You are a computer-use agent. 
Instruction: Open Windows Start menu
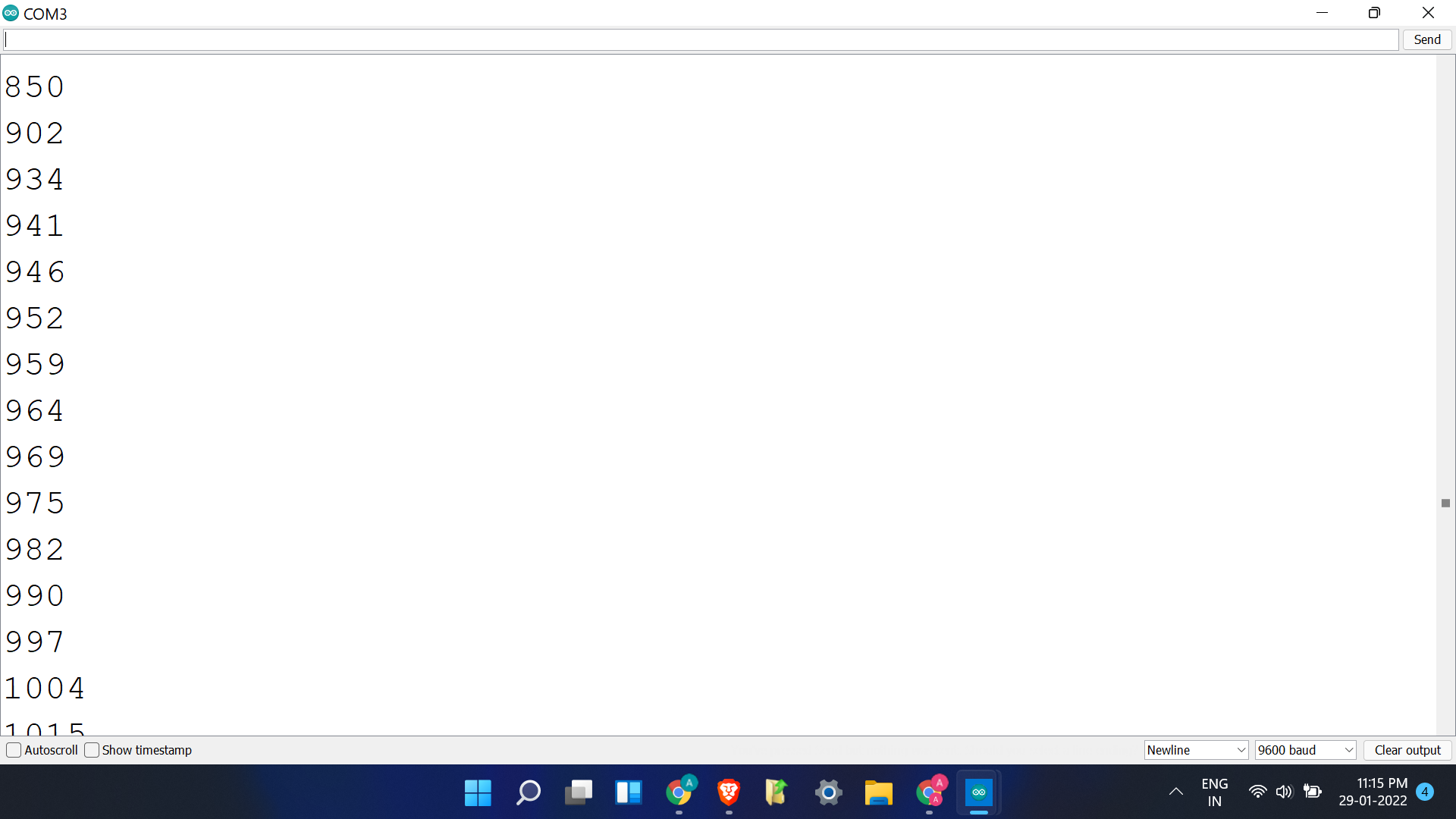click(478, 792)
